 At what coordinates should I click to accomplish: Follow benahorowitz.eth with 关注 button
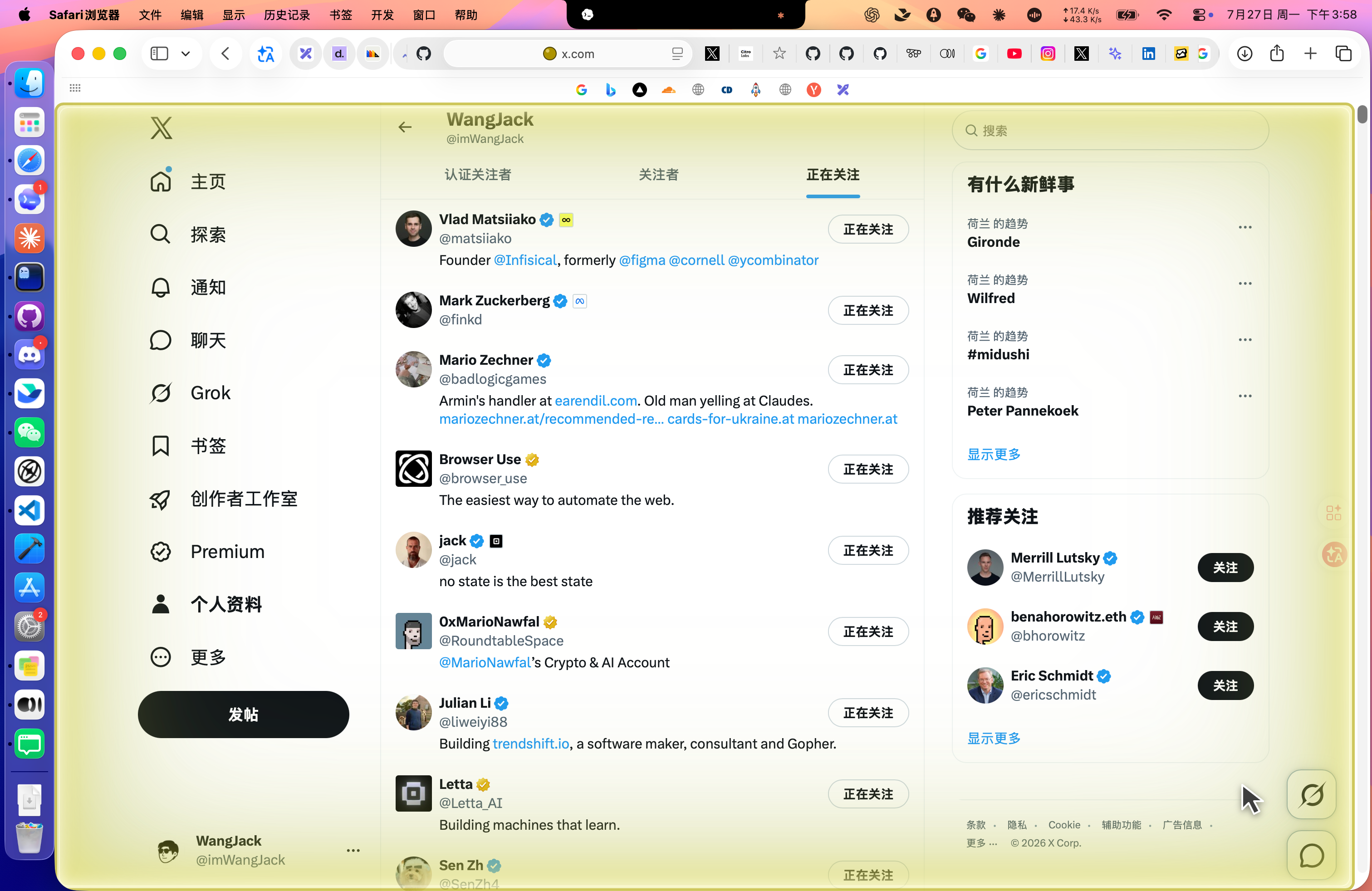(x=1225, y=627)
